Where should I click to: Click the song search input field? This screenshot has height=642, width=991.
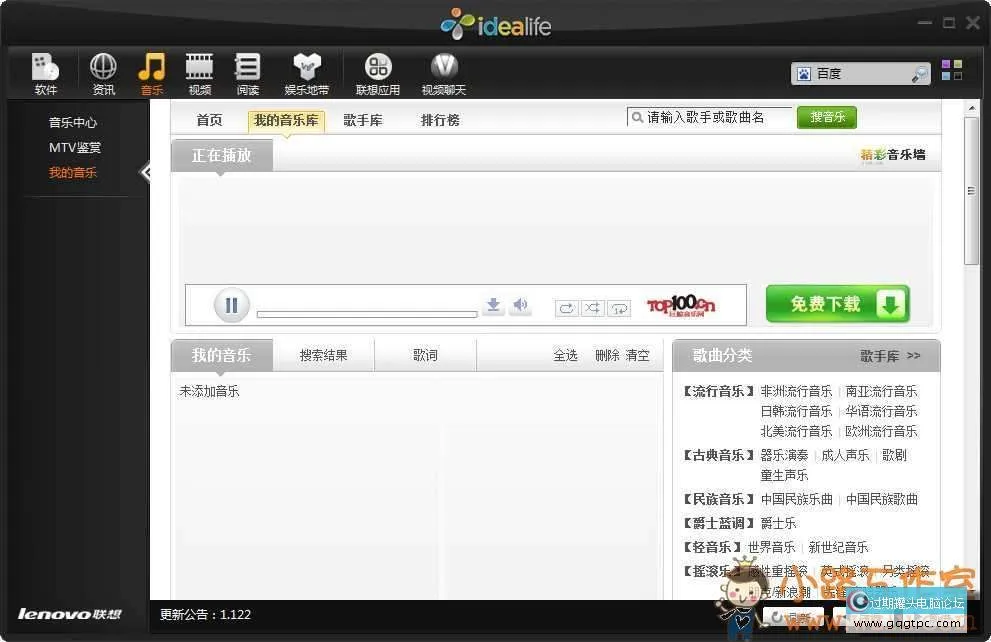tap(710, 117)
